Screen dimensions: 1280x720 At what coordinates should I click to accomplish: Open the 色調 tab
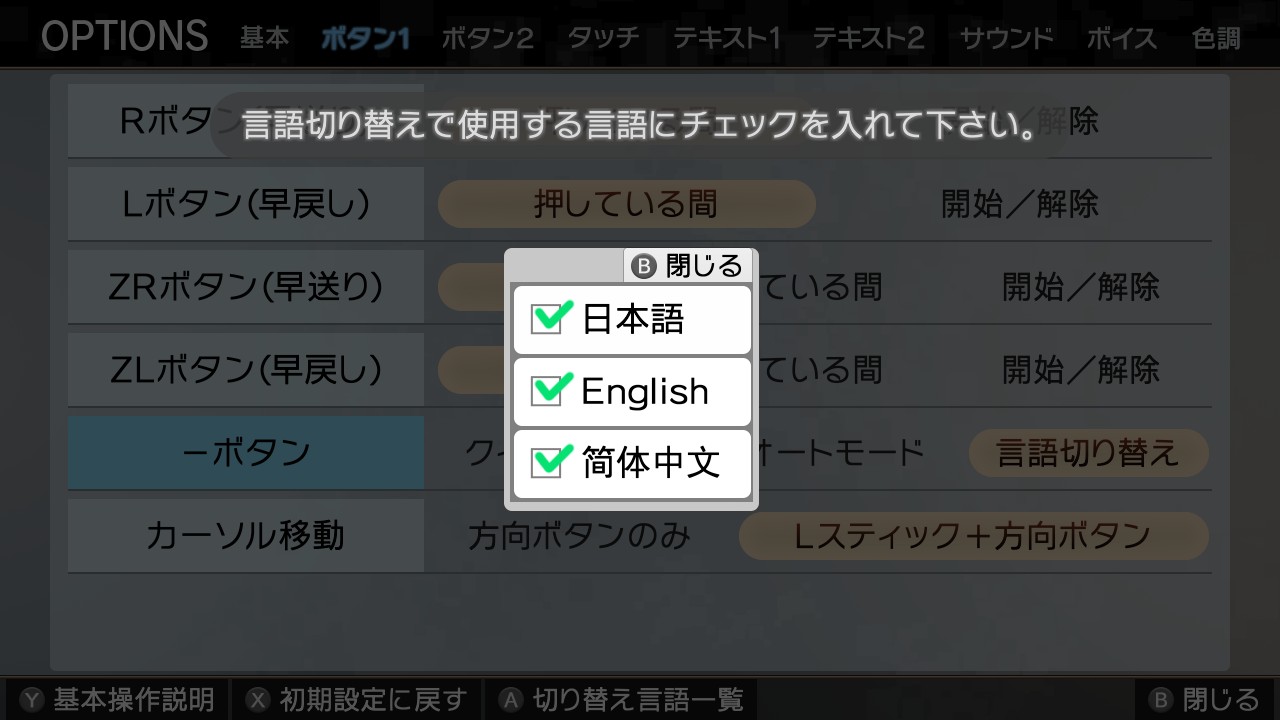[x=1216, y=38]
